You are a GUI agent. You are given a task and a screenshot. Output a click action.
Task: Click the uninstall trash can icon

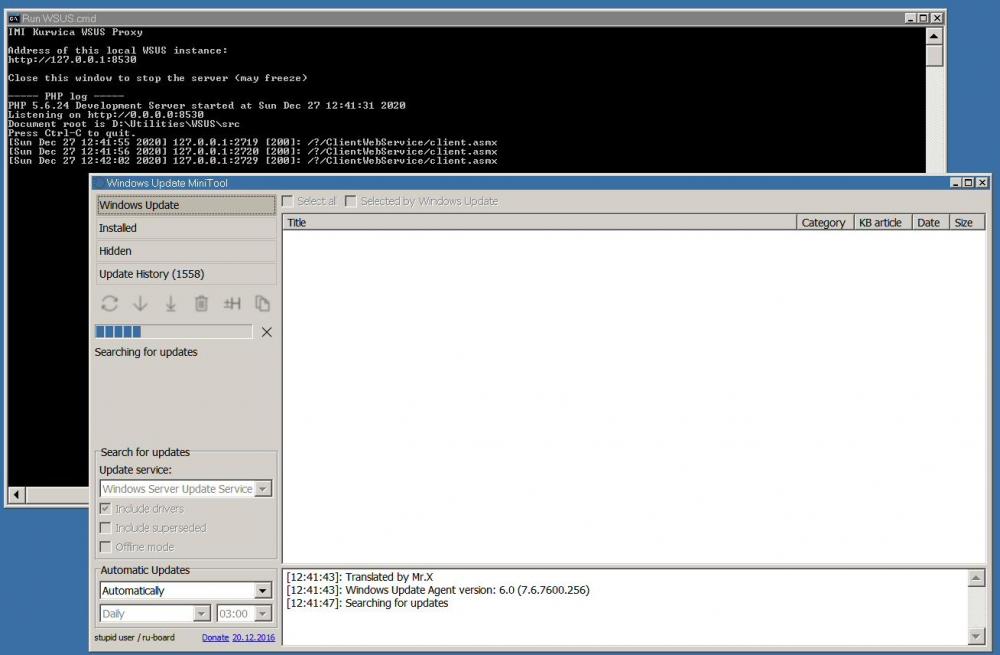point(201,304)
